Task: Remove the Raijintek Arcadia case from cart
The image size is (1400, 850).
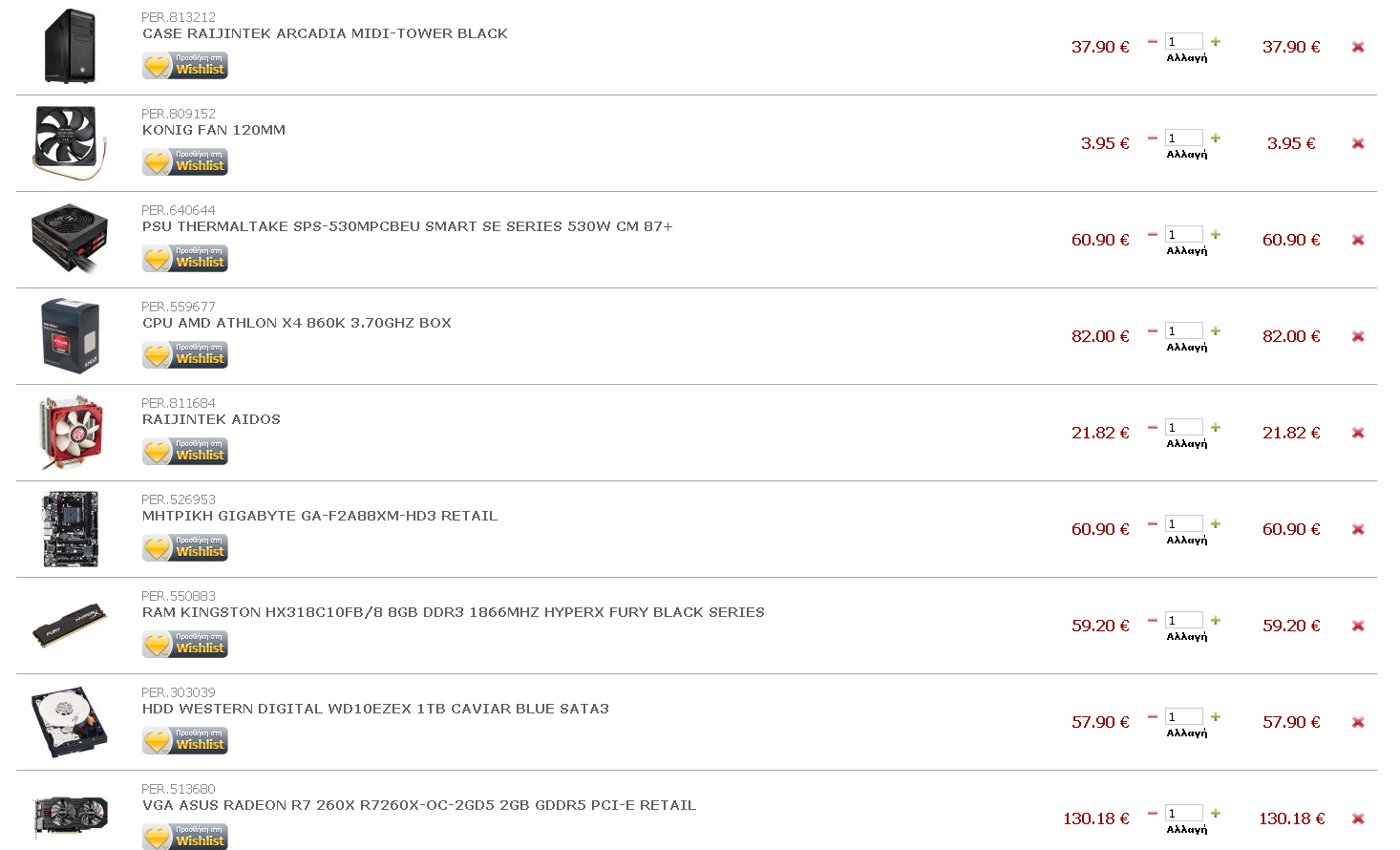Action: [1358, 47]
